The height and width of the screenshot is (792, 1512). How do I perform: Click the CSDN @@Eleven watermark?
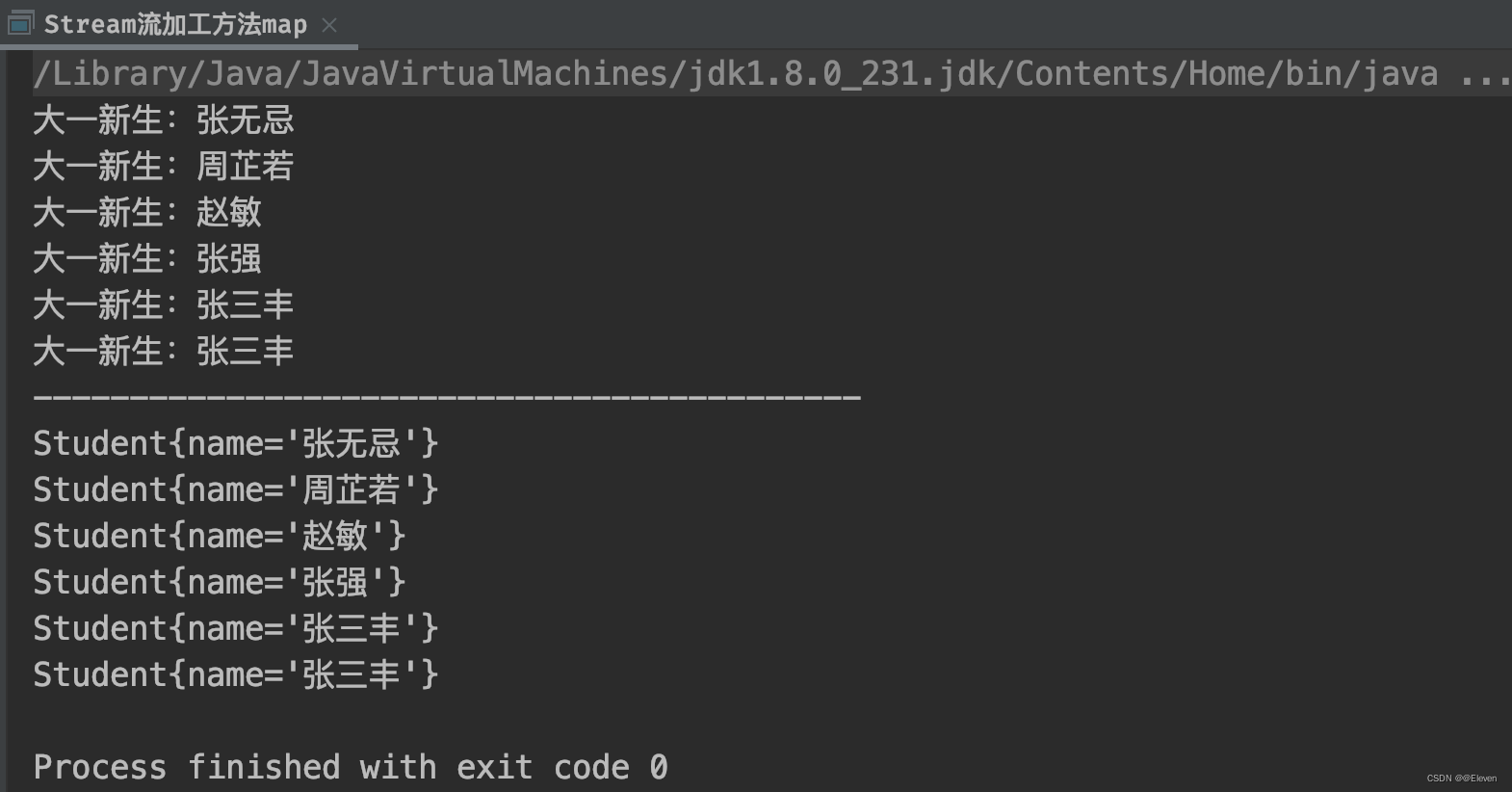(x=1461, y=778)
